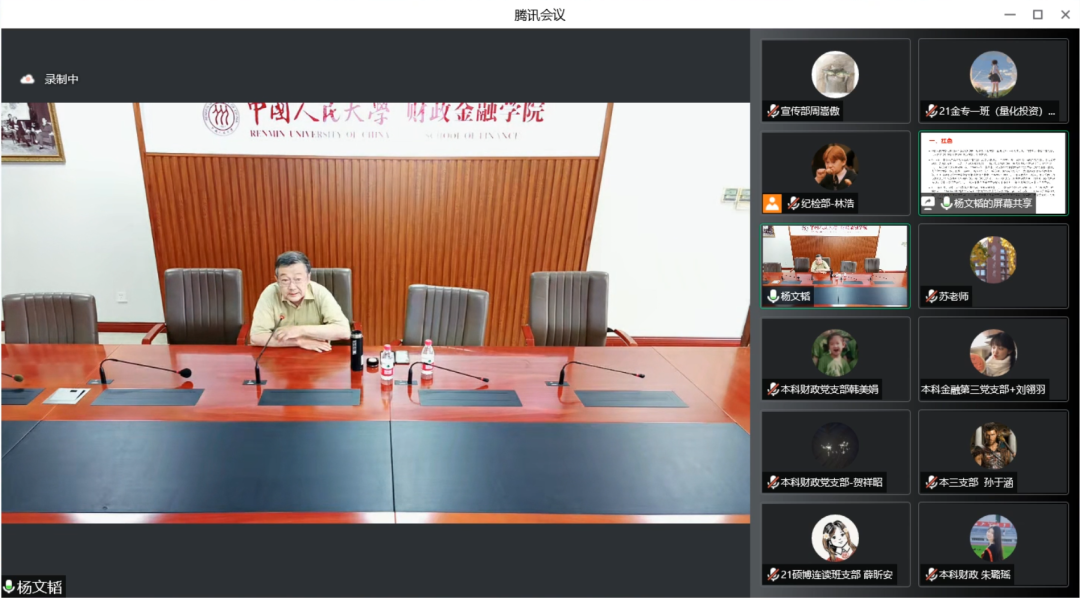Viewport: 1080px width, 598px height.
Task: Click the muted mic icon for 本三支部 孙于涵
Action: coord(931,482)
